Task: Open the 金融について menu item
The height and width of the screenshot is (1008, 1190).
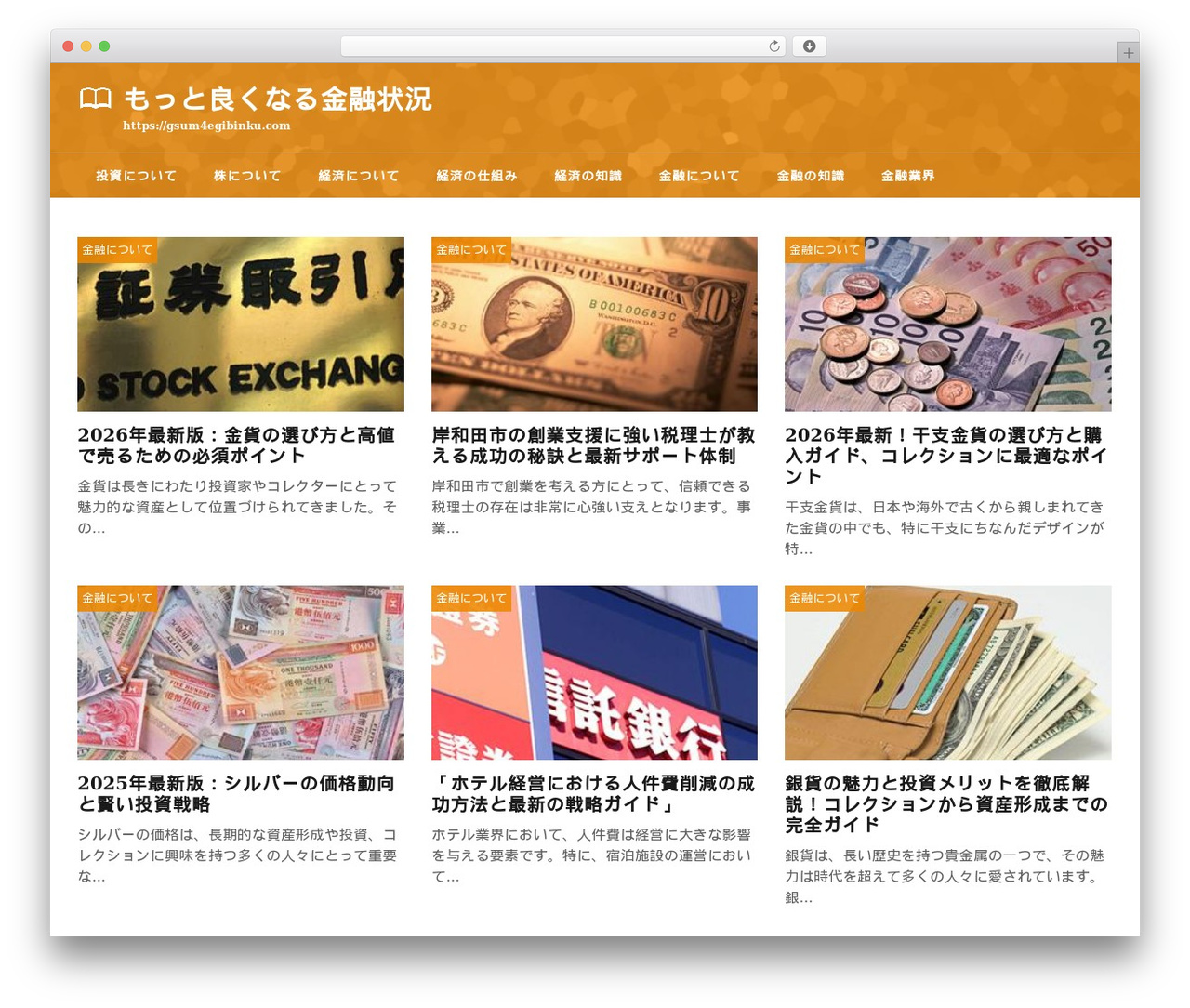Action: [x=699, y=176]
